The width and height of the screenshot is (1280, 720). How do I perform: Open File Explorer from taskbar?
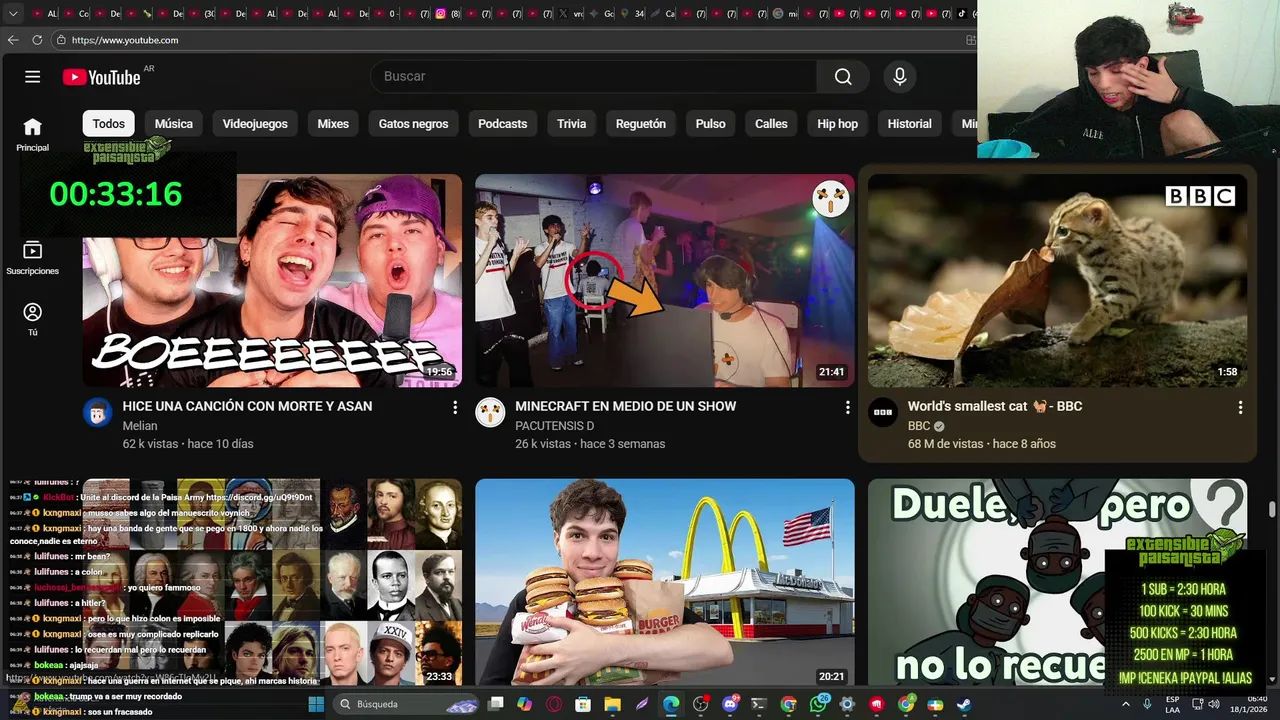613,704
